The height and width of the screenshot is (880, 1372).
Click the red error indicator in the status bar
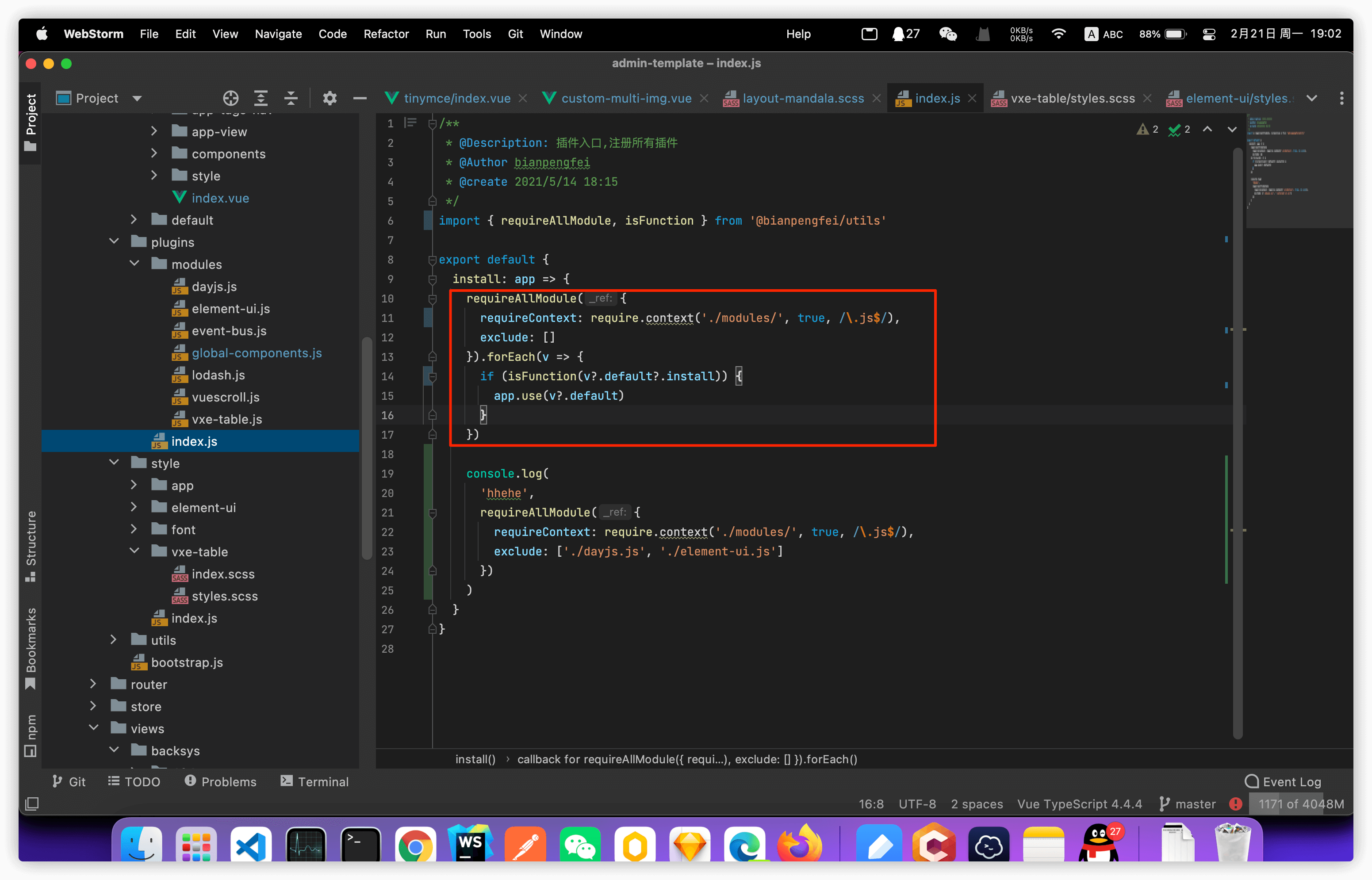pos(1235,804)
